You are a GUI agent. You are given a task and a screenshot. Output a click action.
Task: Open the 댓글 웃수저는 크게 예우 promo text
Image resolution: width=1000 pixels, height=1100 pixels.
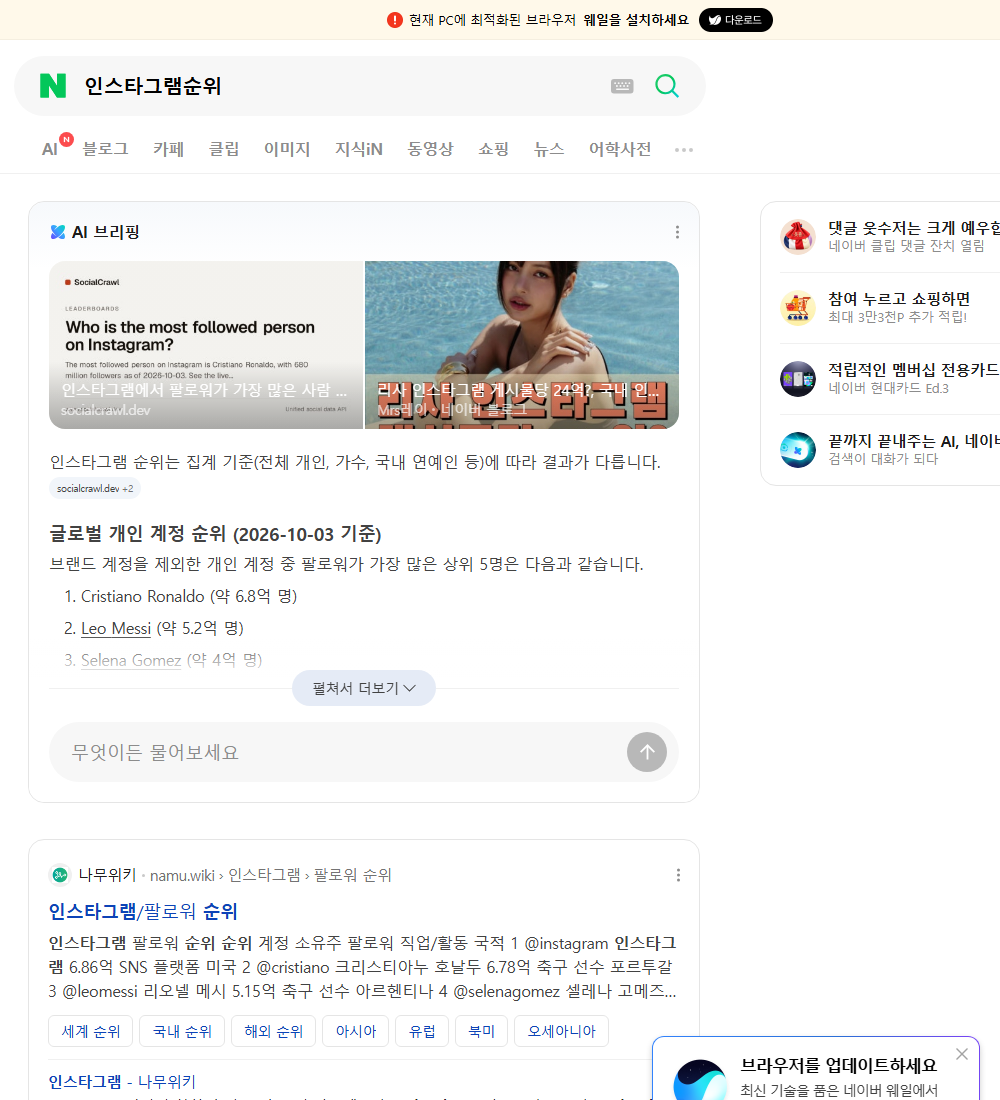914,228
